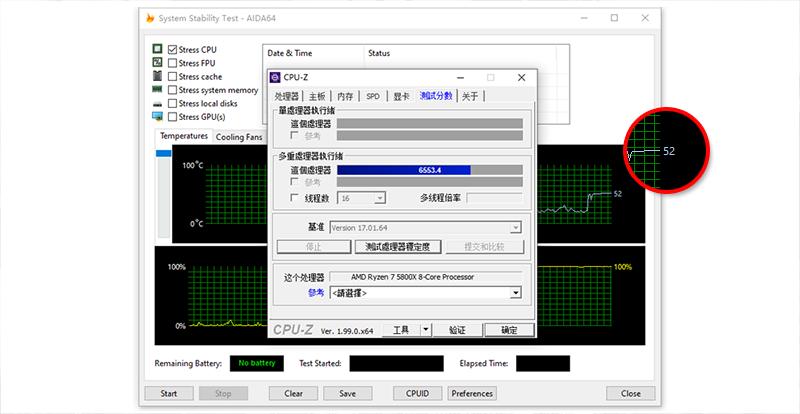Screen dimensions: 800x414
Task: Click the 多线程倍率 value field
Action: tap(494, 198)
